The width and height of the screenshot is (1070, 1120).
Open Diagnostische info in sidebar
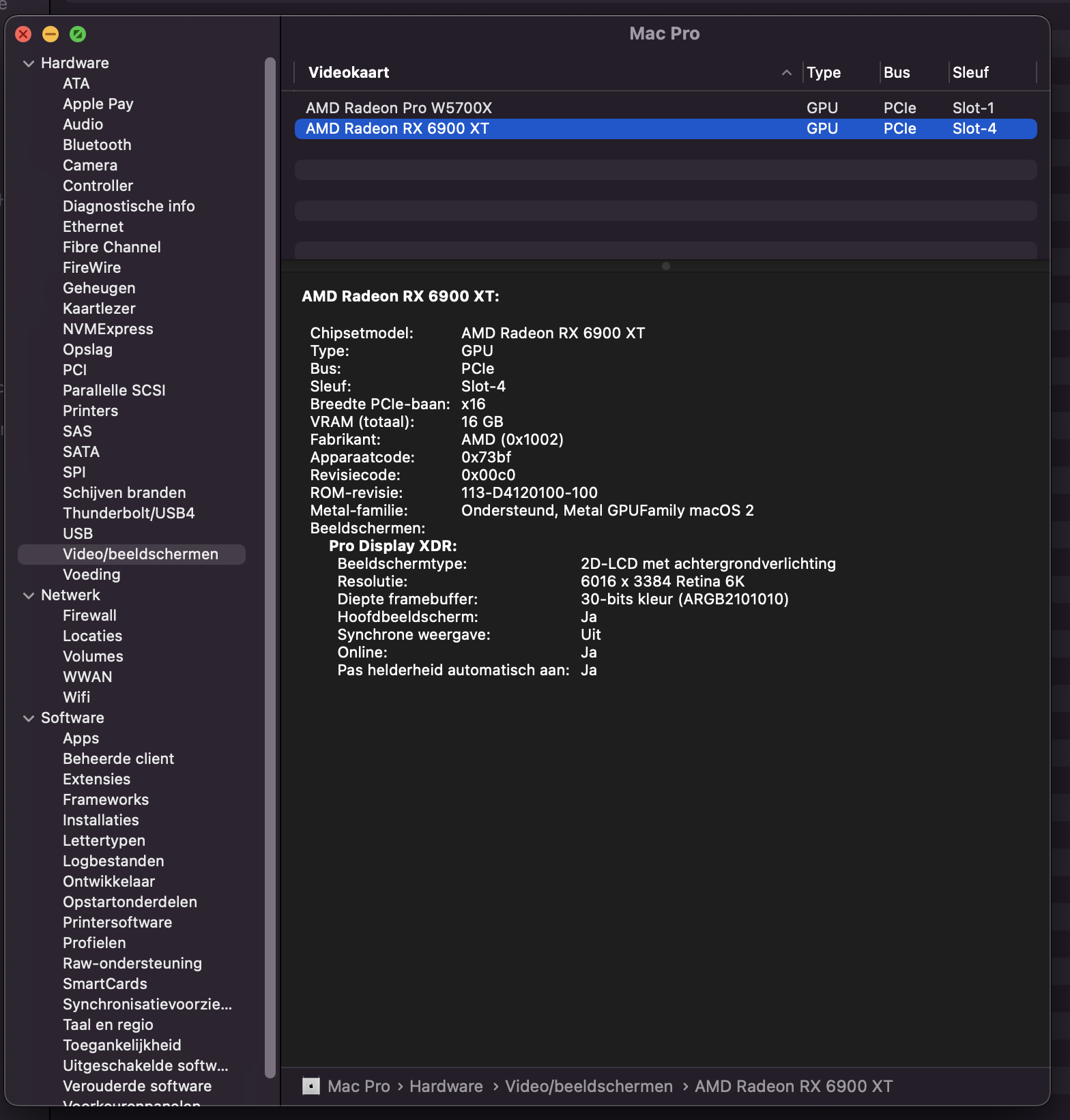pos(129,206)
